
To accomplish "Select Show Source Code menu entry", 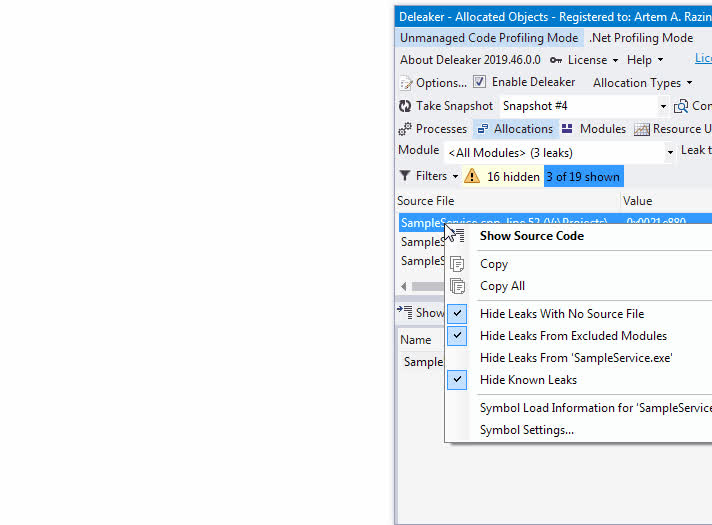I will (532, 236).
